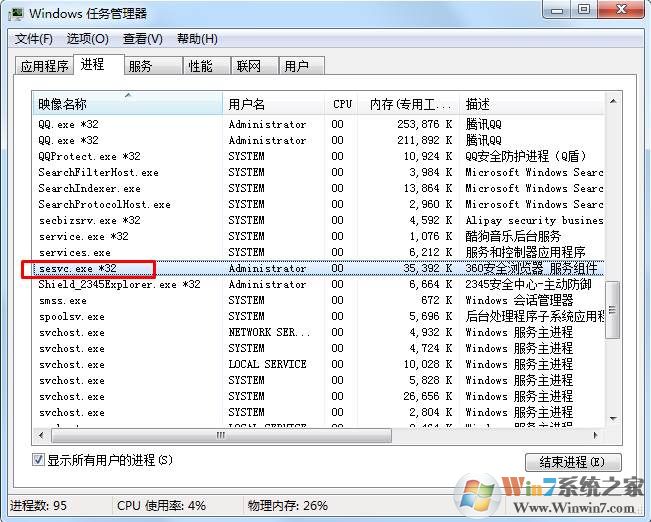Screen dimensions: 651x522
Task: Select svchost.exe run by LOCAL SERVICE
Action: tap(318, 364)
